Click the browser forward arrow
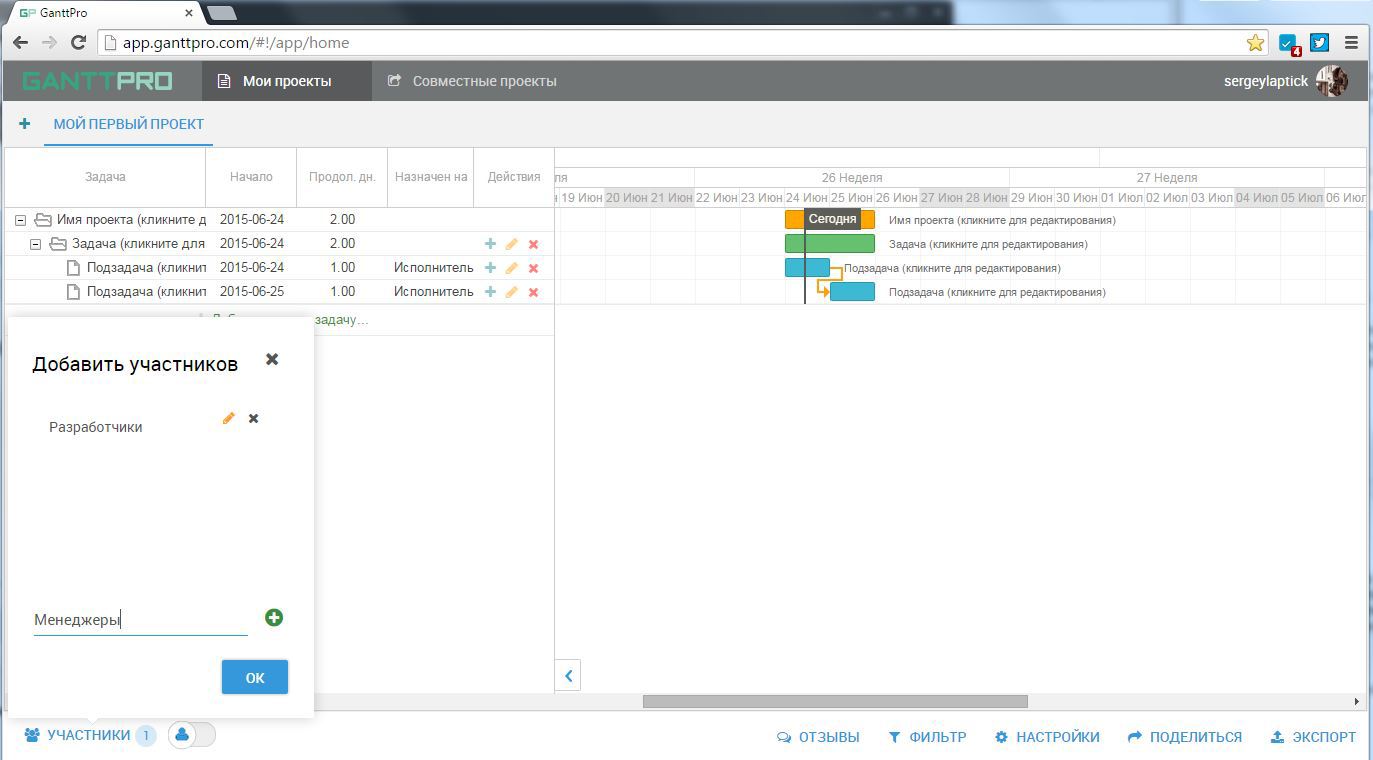This screenshot has width=1373, height=760. (49, 43)
